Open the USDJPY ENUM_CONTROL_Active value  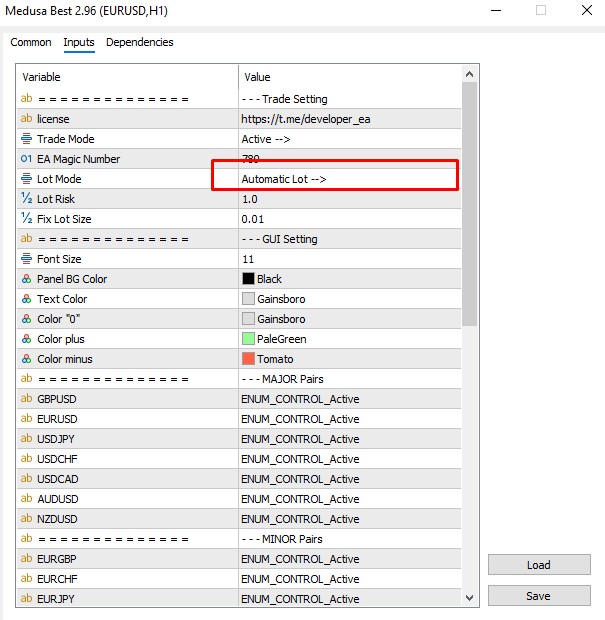click(x=350, y=439)
